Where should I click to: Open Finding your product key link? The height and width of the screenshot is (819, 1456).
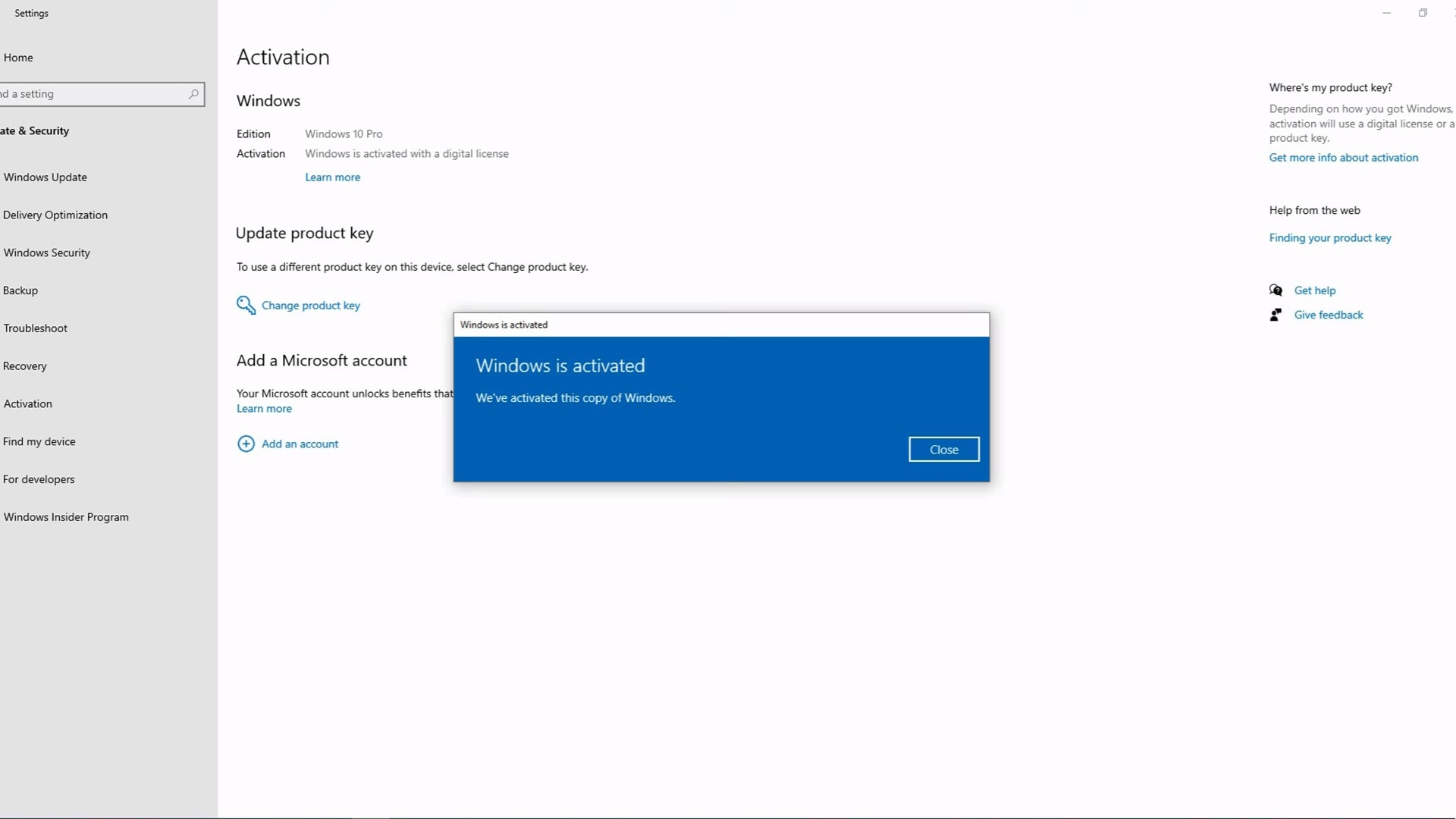[1329, 238]
